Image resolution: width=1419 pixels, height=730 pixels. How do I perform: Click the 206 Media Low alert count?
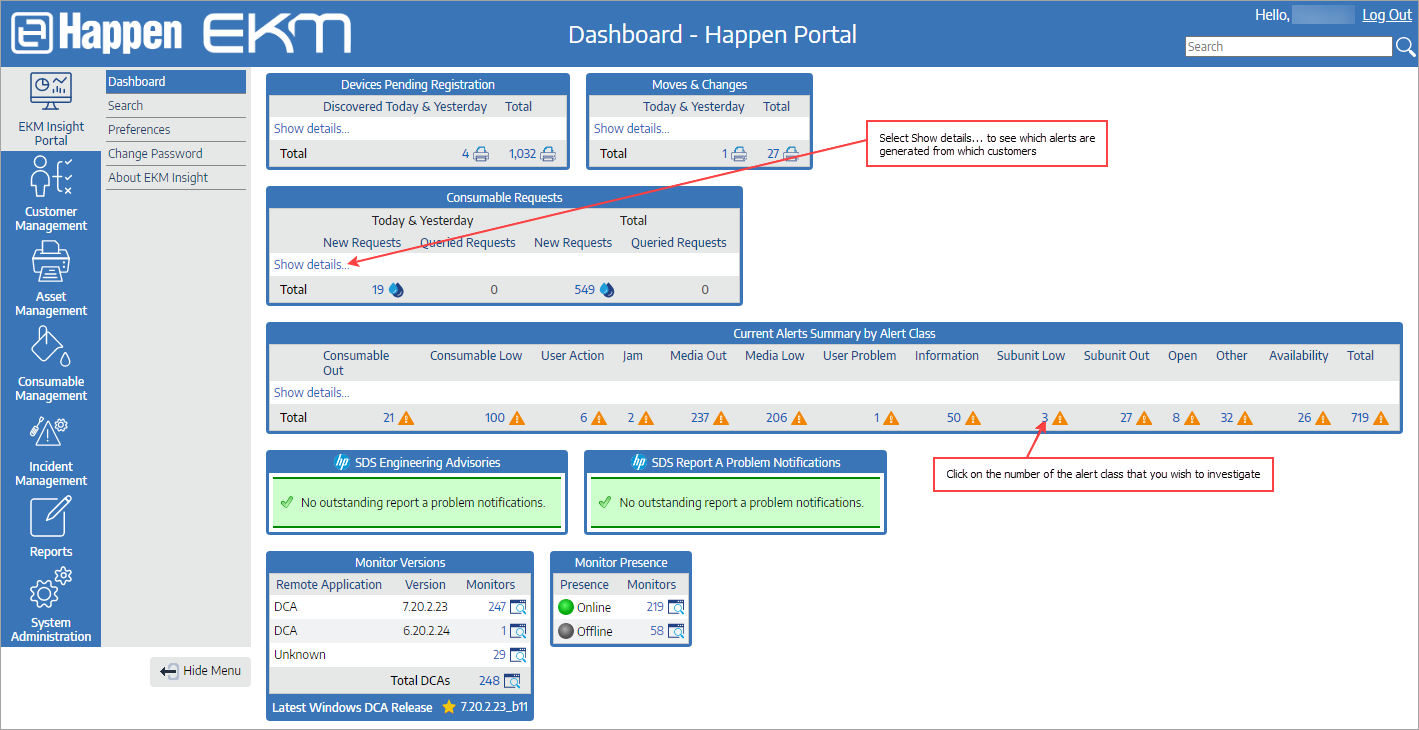[777, 418]
